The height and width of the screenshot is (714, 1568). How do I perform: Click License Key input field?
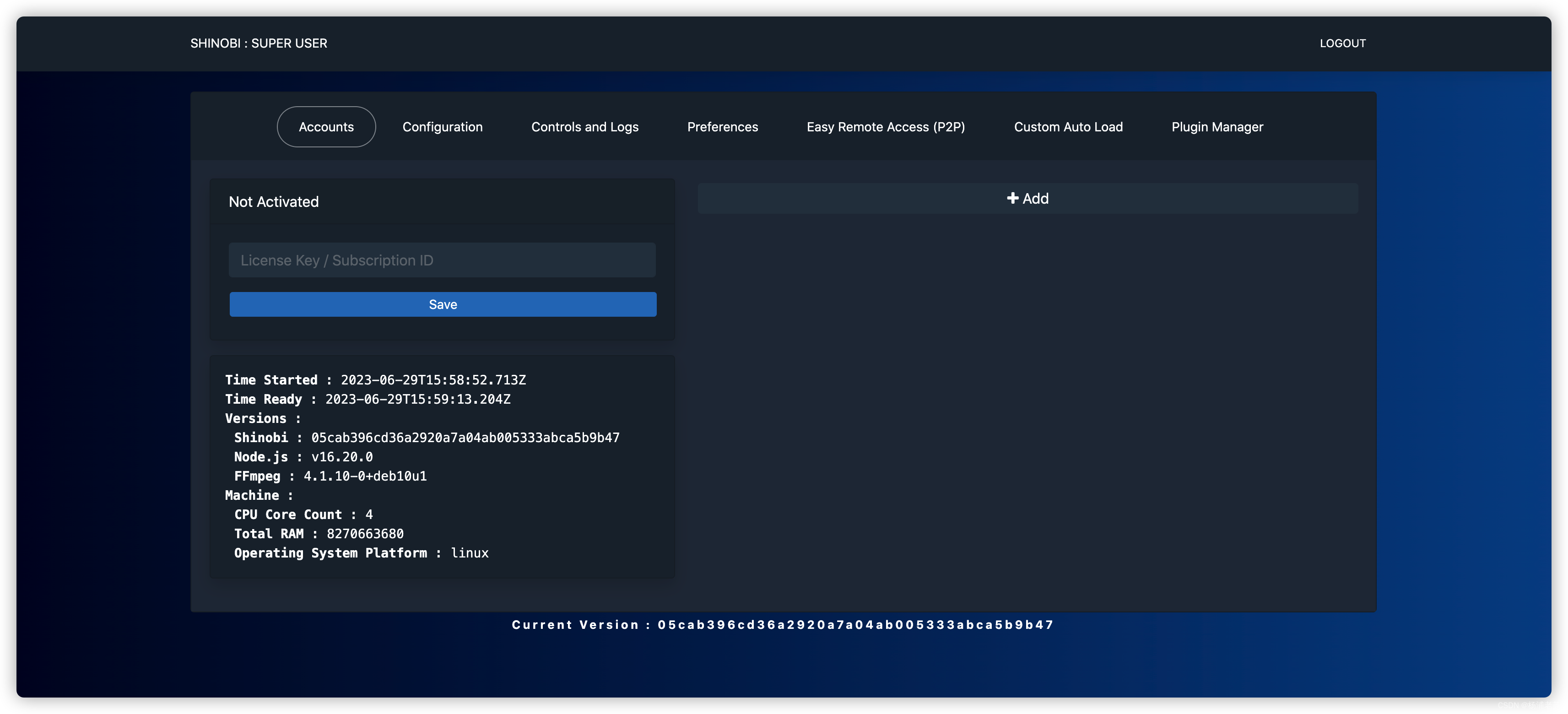pyautogui.click(x=442, y=260)
